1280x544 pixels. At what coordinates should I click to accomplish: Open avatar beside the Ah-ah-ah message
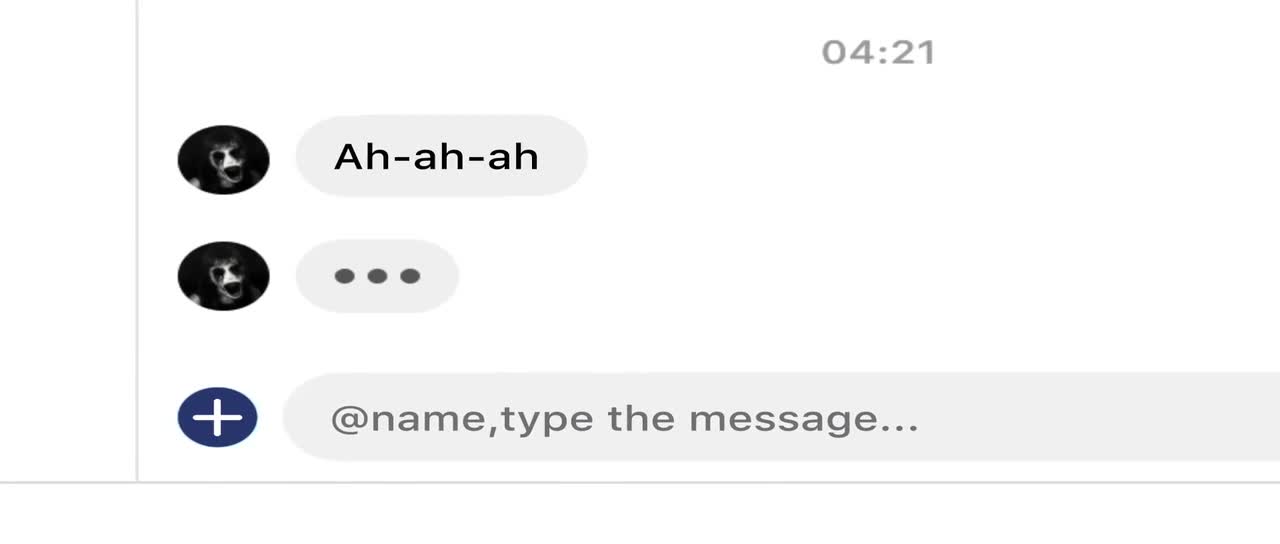point(223,159)
